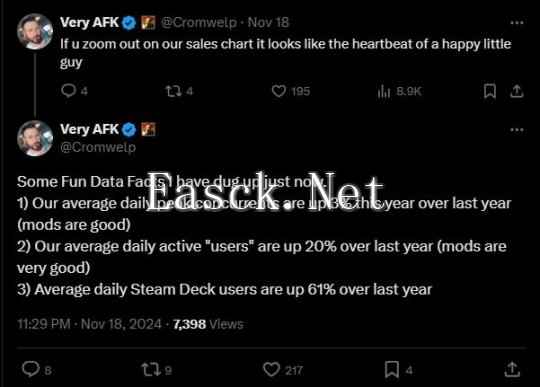Open more options menu on second tweet
Screen dimensions: 540x387
pos(517,130)
